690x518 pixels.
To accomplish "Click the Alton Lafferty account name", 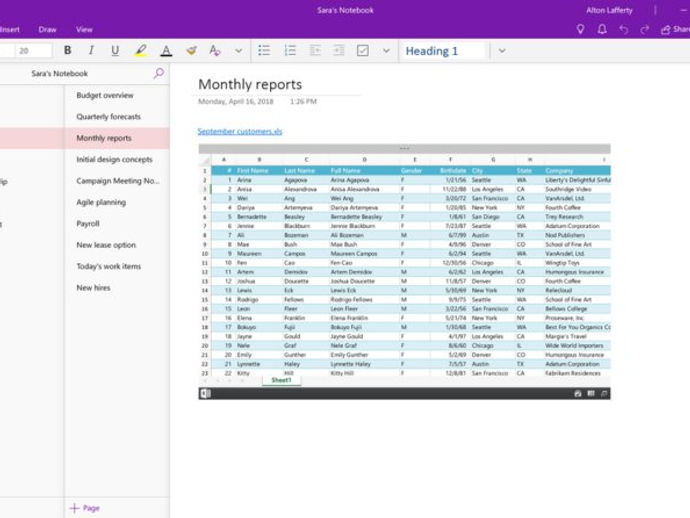I will pos(609,10).
